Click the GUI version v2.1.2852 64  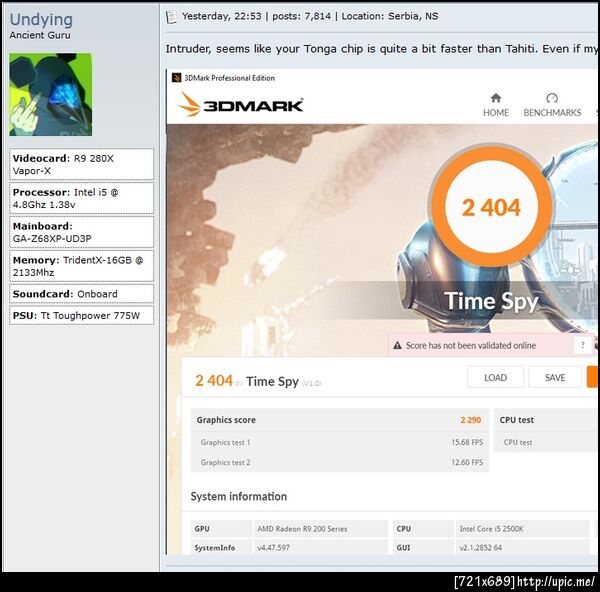481,548
